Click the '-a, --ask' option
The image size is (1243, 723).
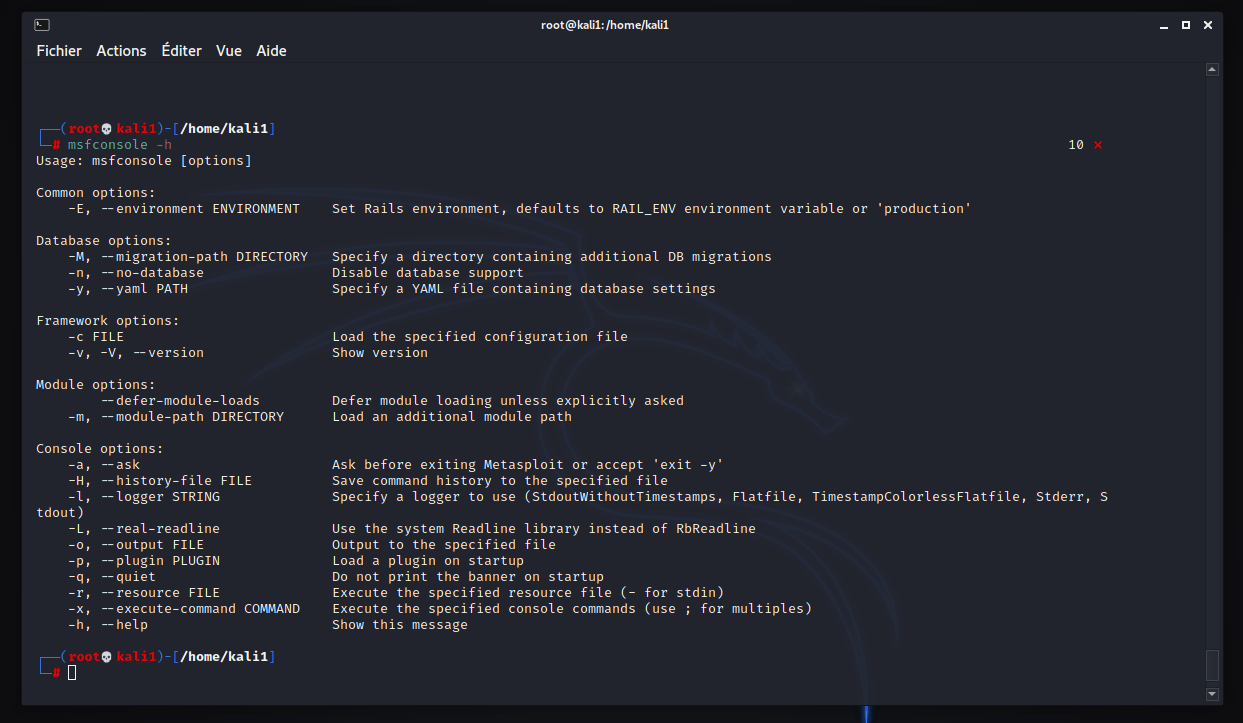pyautogui.click(x=104, y=465)
